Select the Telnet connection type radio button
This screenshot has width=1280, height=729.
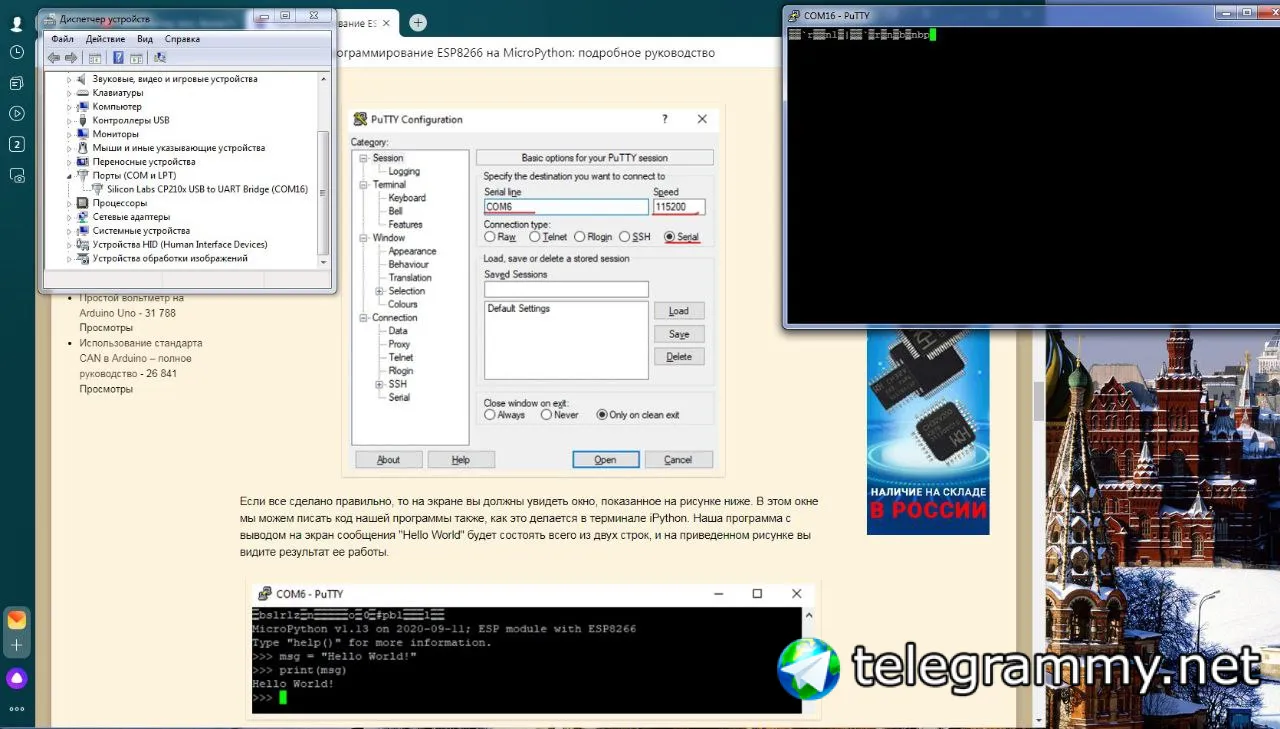point(535,237)
